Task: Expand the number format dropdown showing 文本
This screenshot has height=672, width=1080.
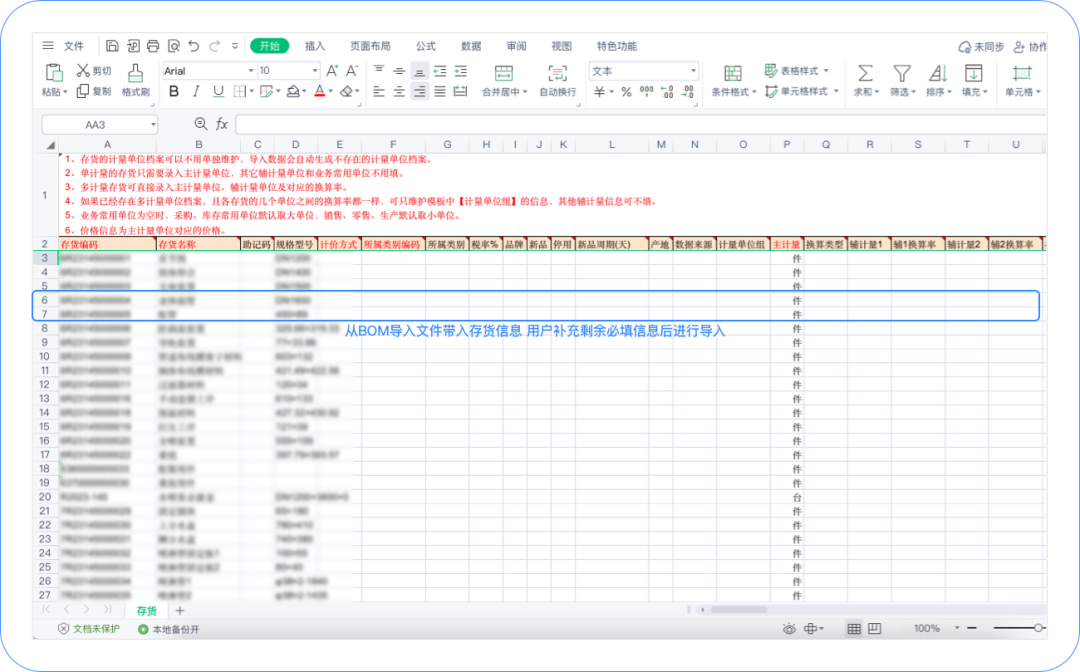Action: click(x=692, y=71)
